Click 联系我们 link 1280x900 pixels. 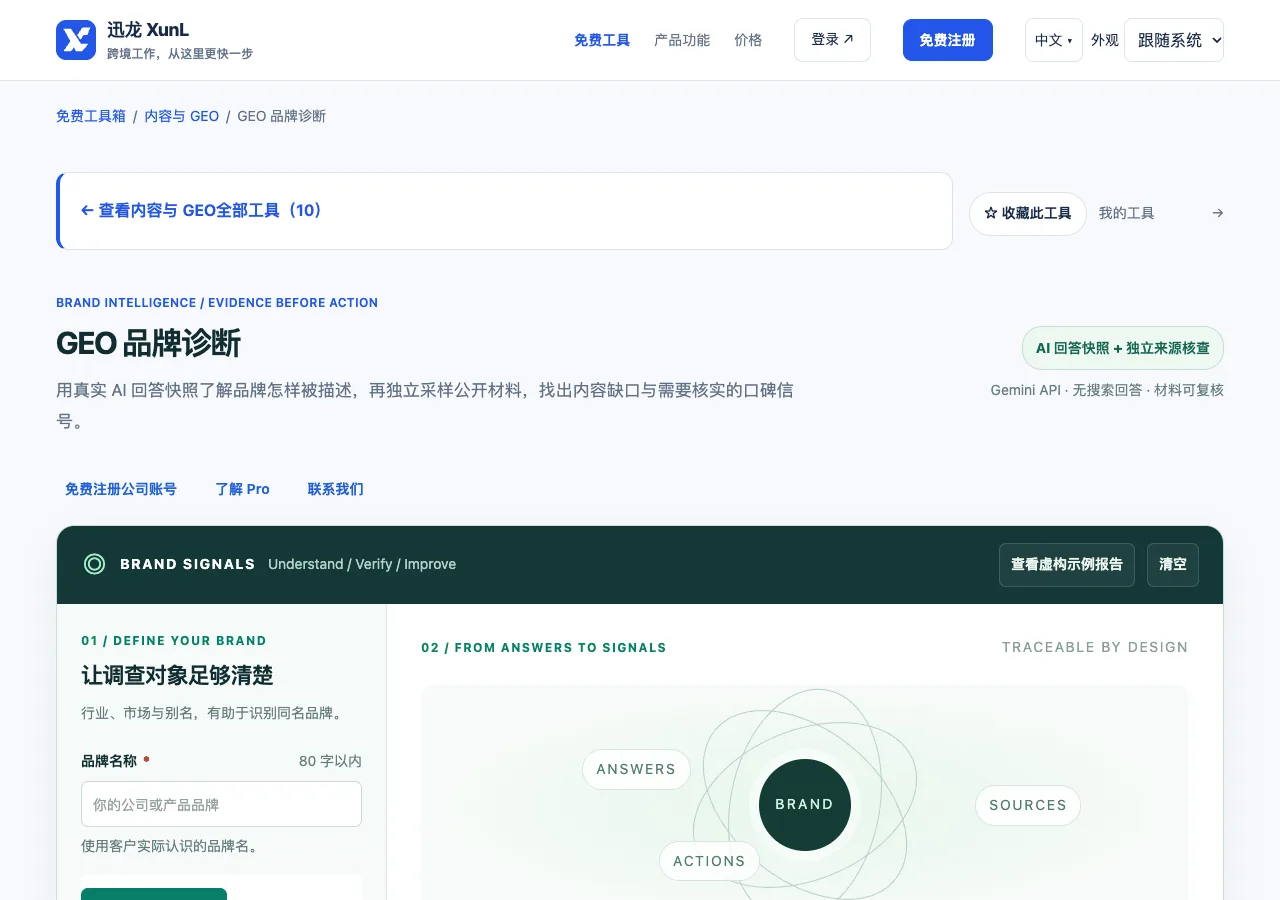pyautogui.click(x=336, y=489)
